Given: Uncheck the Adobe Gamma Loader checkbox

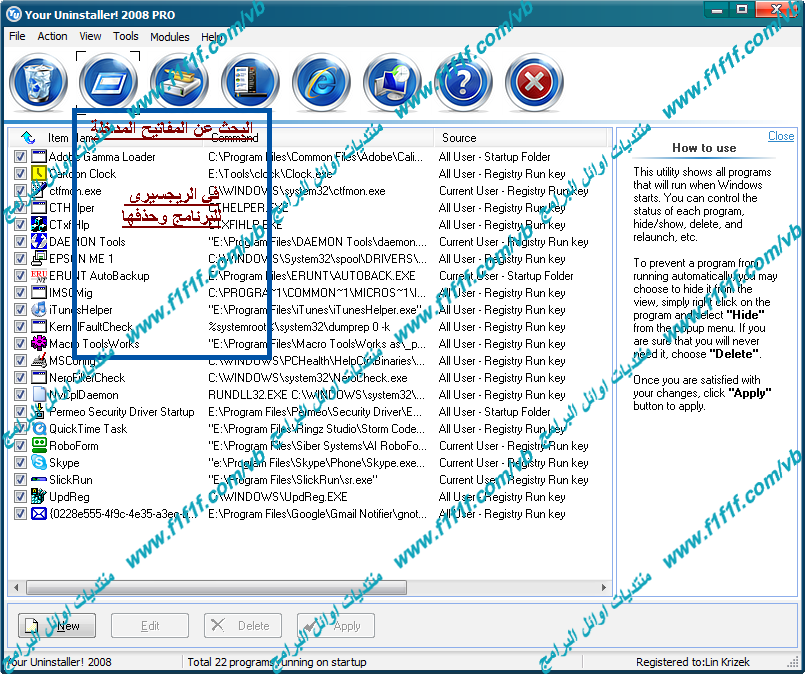Looking at the screenshot, I should click(x=21, y=157).
